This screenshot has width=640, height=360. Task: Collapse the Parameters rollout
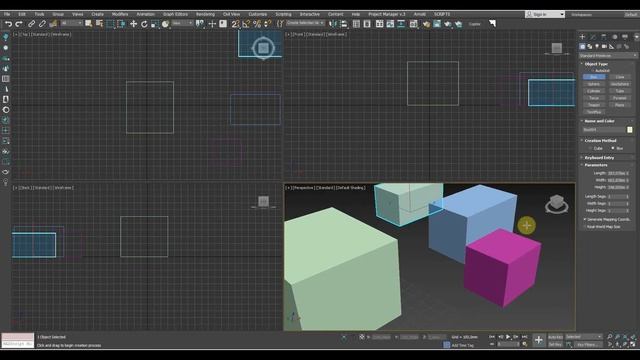[x=596, y=165]
